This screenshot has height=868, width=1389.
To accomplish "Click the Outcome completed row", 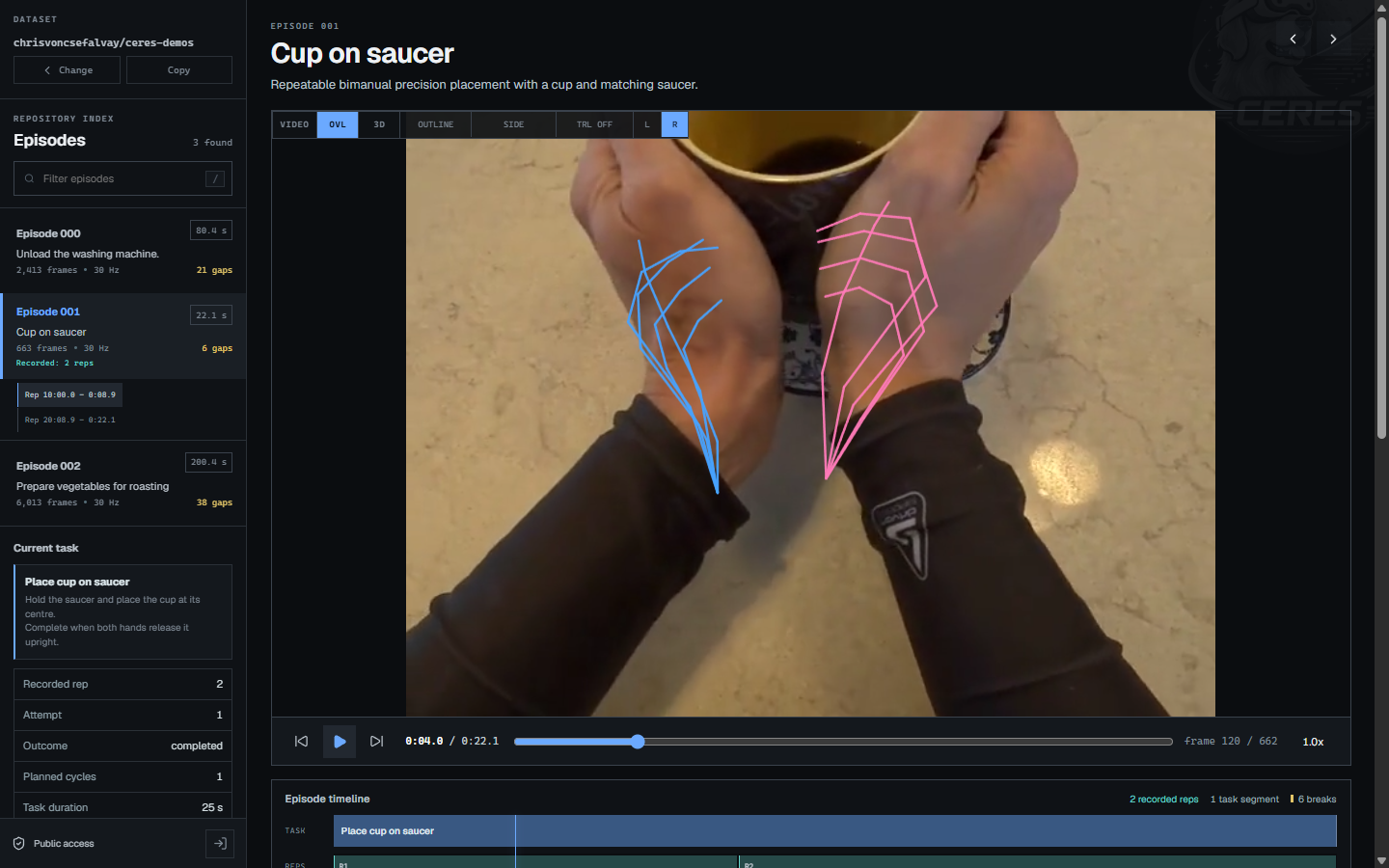I will tap(123, 746).
